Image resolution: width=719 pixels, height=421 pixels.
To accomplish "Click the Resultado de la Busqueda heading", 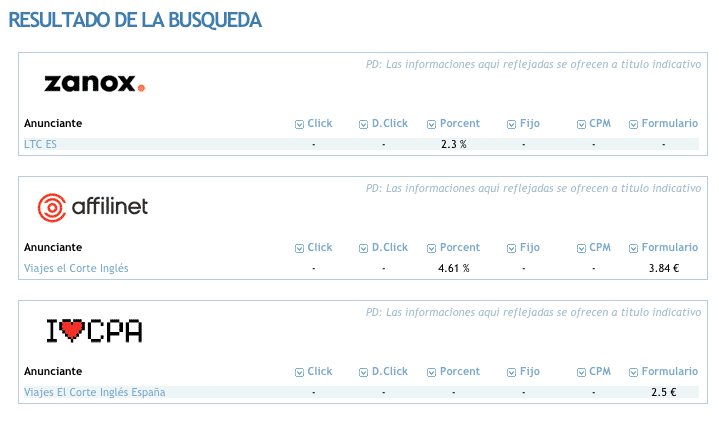I will 135,20.
